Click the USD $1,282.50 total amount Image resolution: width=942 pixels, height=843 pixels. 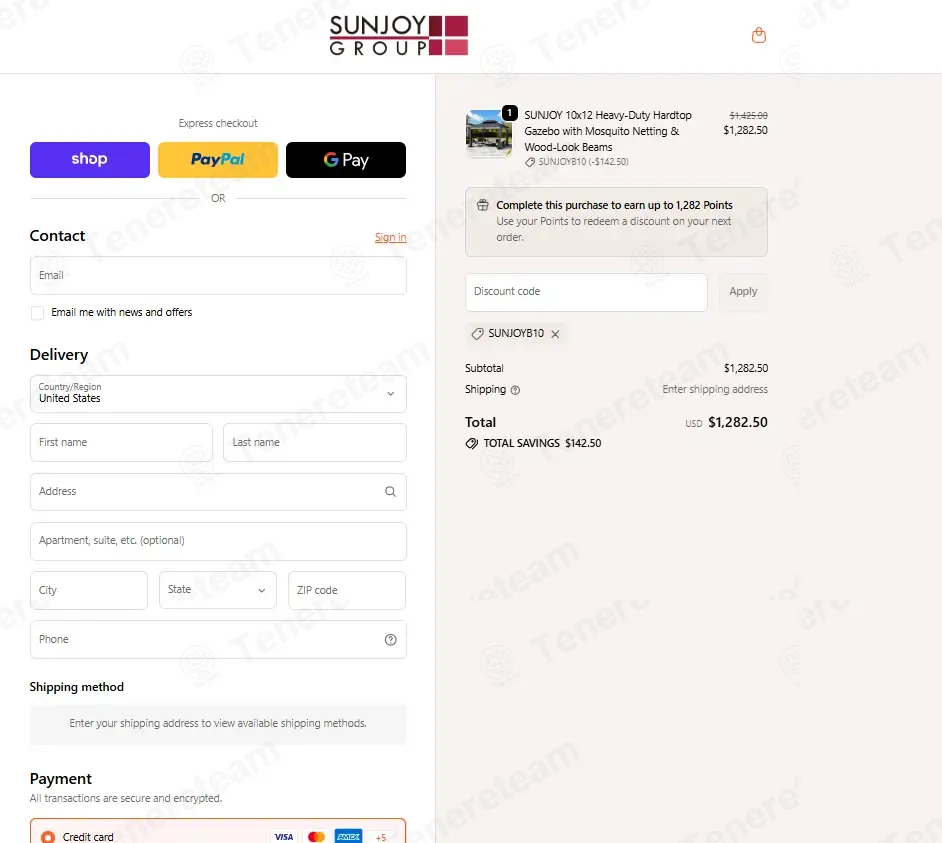(x=726, y=422)
